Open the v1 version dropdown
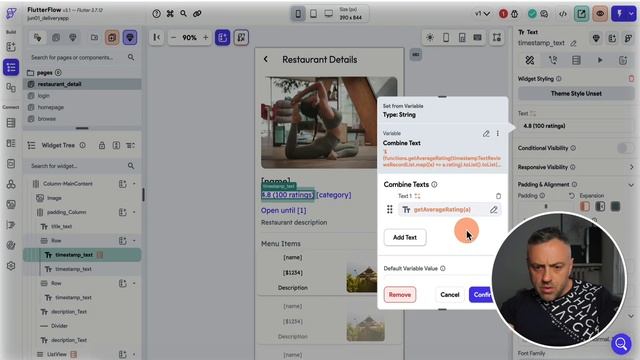Image resolution: width=640 pixels, height=360 pixels. click(x=482, y=13)
